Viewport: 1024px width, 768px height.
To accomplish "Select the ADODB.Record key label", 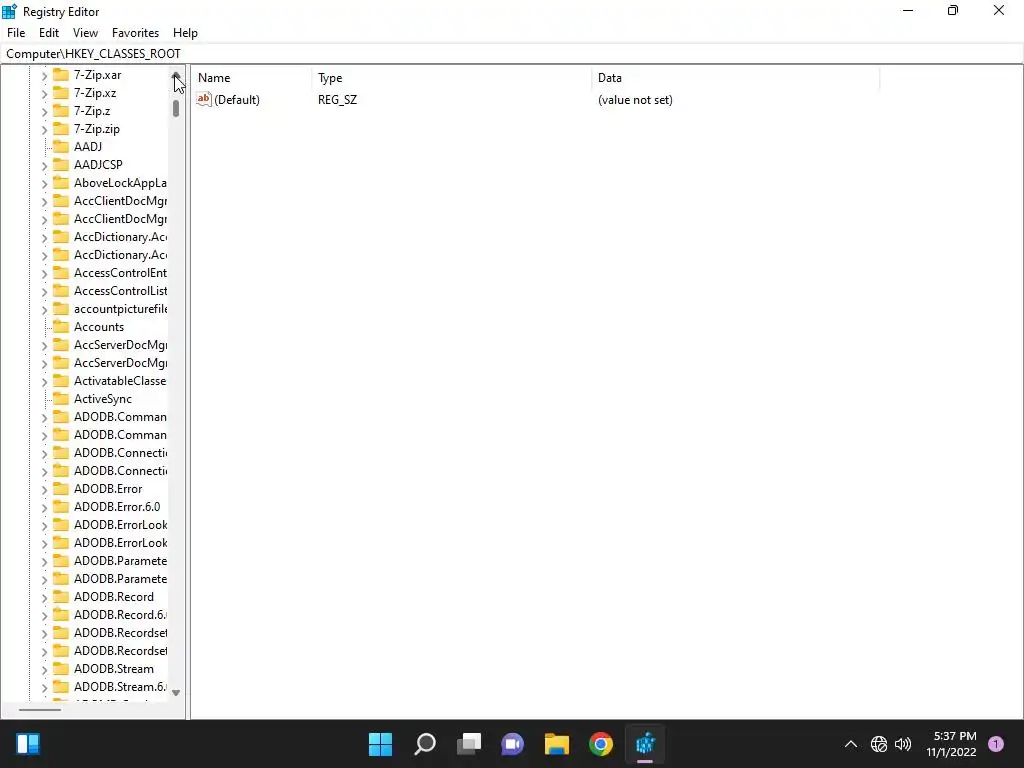I will click(x=114, y=597).
